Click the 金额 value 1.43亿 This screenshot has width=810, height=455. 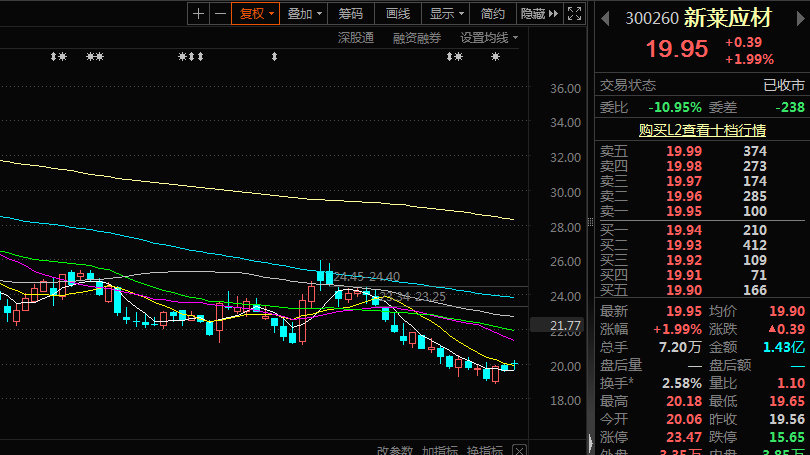784,347
